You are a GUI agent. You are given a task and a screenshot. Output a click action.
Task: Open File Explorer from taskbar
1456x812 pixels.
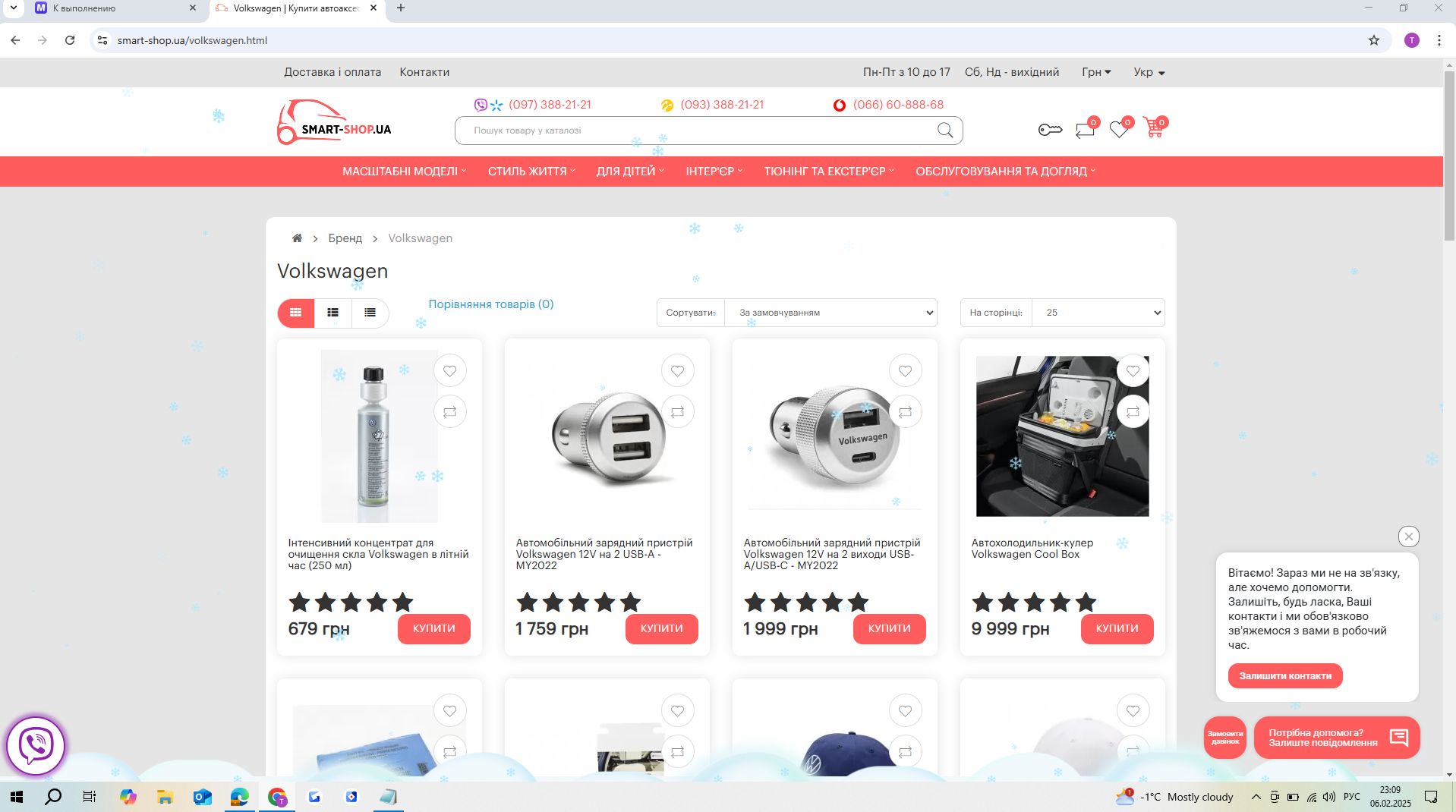pos(165,797)
